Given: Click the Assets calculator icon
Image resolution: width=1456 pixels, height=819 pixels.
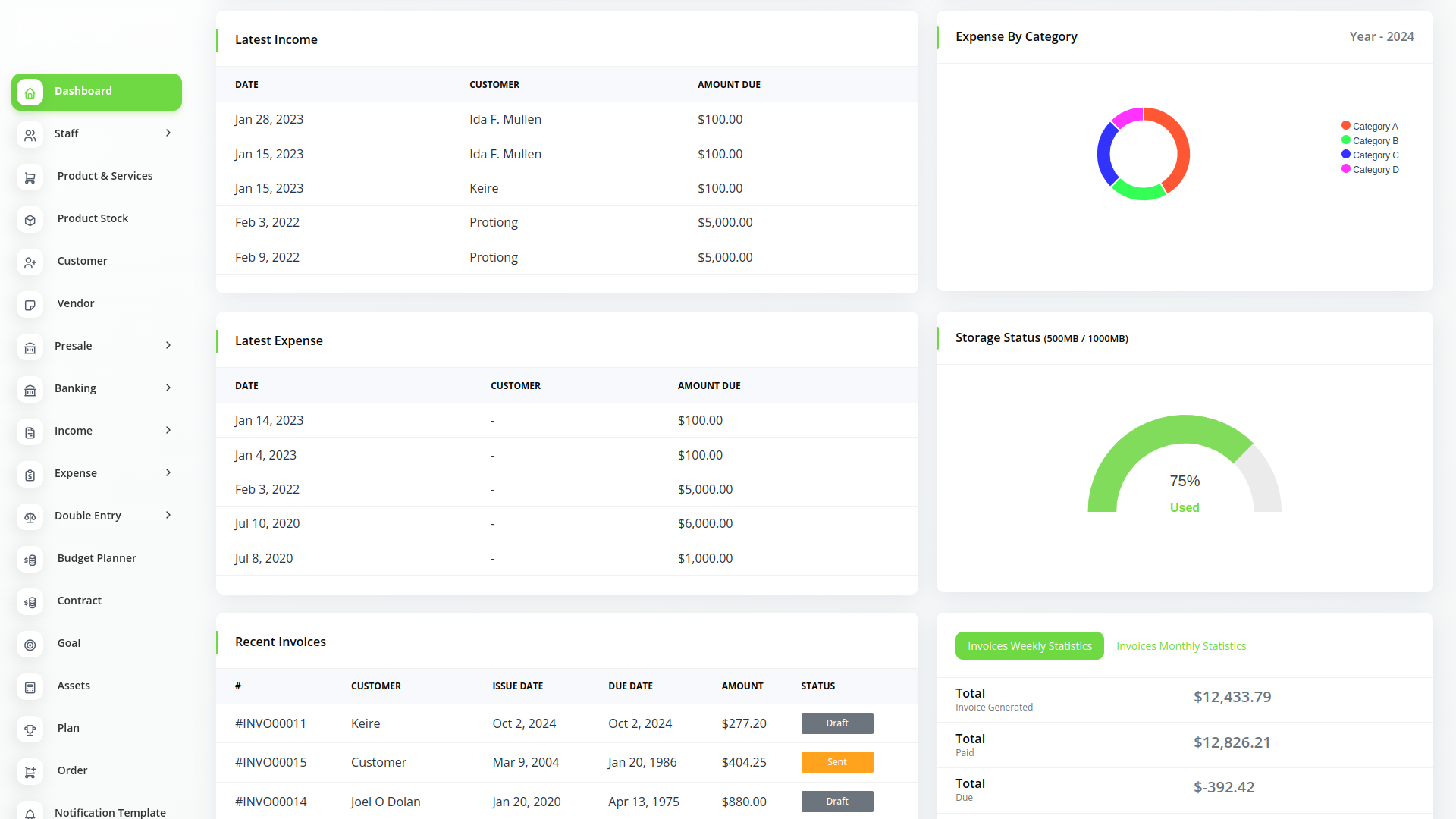Looking at the screenshot, I should point(30,687).
